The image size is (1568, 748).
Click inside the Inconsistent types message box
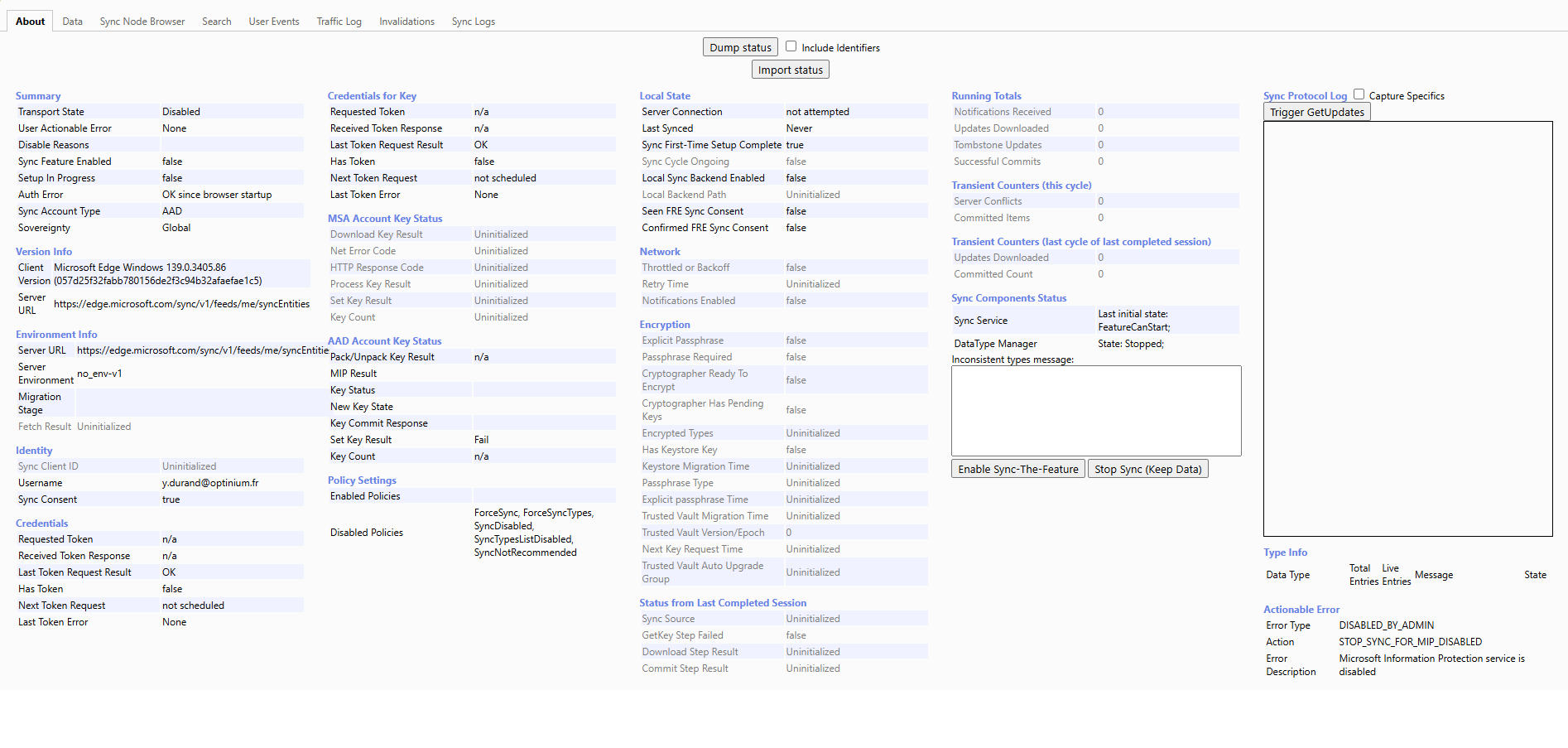[x=1096, y=411]
